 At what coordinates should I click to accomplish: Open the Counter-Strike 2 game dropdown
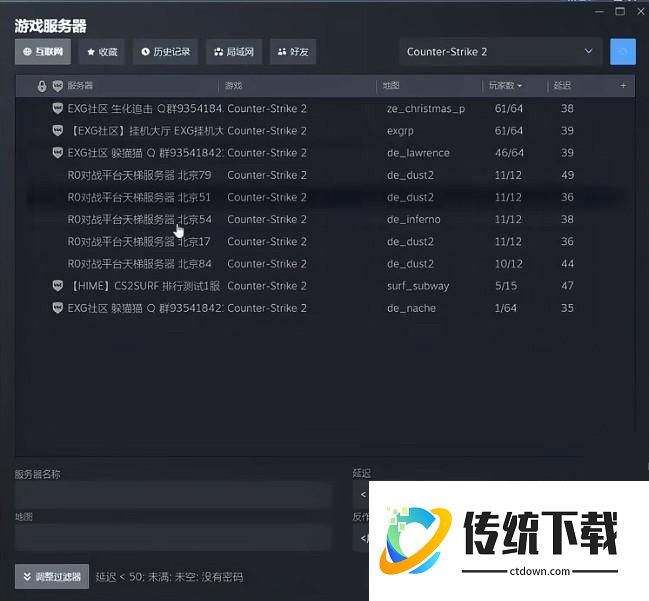click(x=499, y=52)
